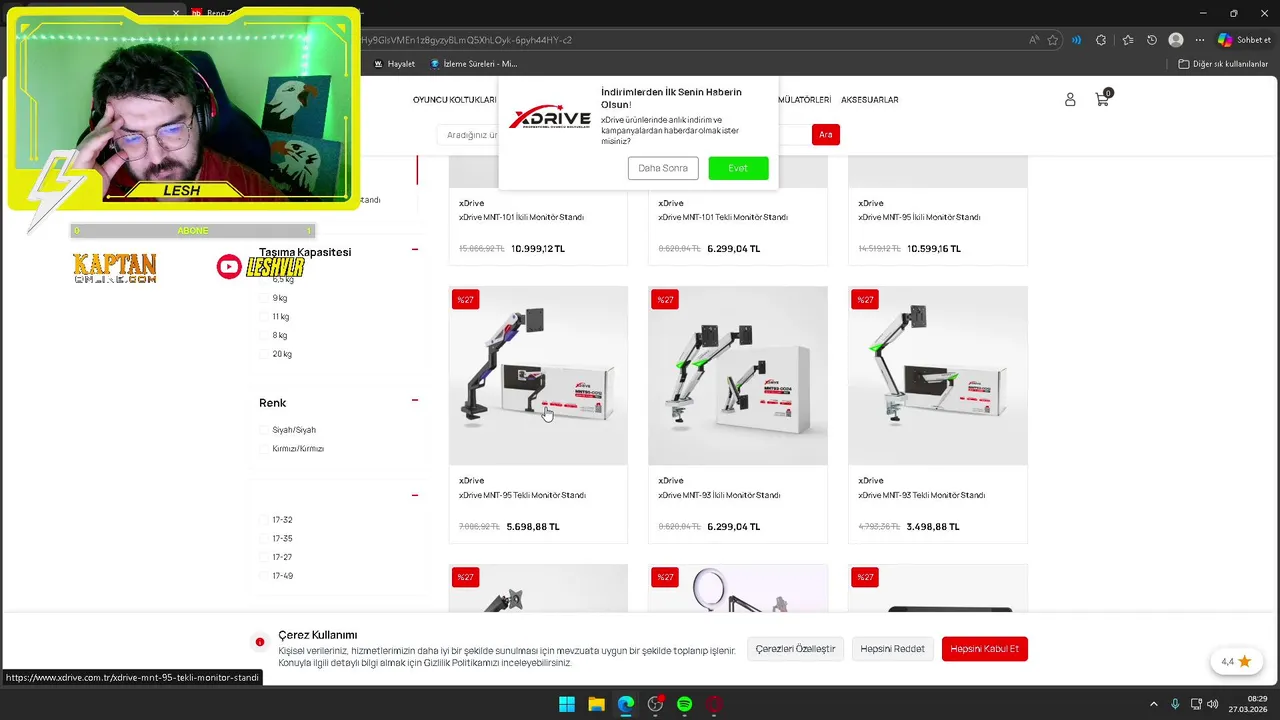The height and width of the screenshot is (720, 1280).
Task: Check the Kırmızı/Kırmızı color filter
Action: [x=265, y=449]
